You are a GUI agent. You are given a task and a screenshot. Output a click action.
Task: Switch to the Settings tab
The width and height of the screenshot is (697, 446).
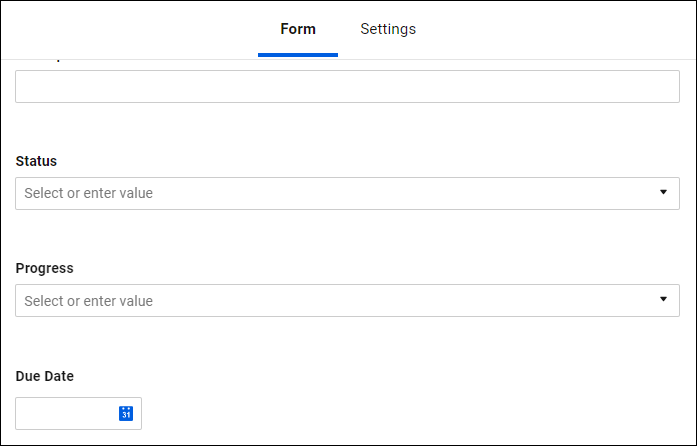point(388,29)
